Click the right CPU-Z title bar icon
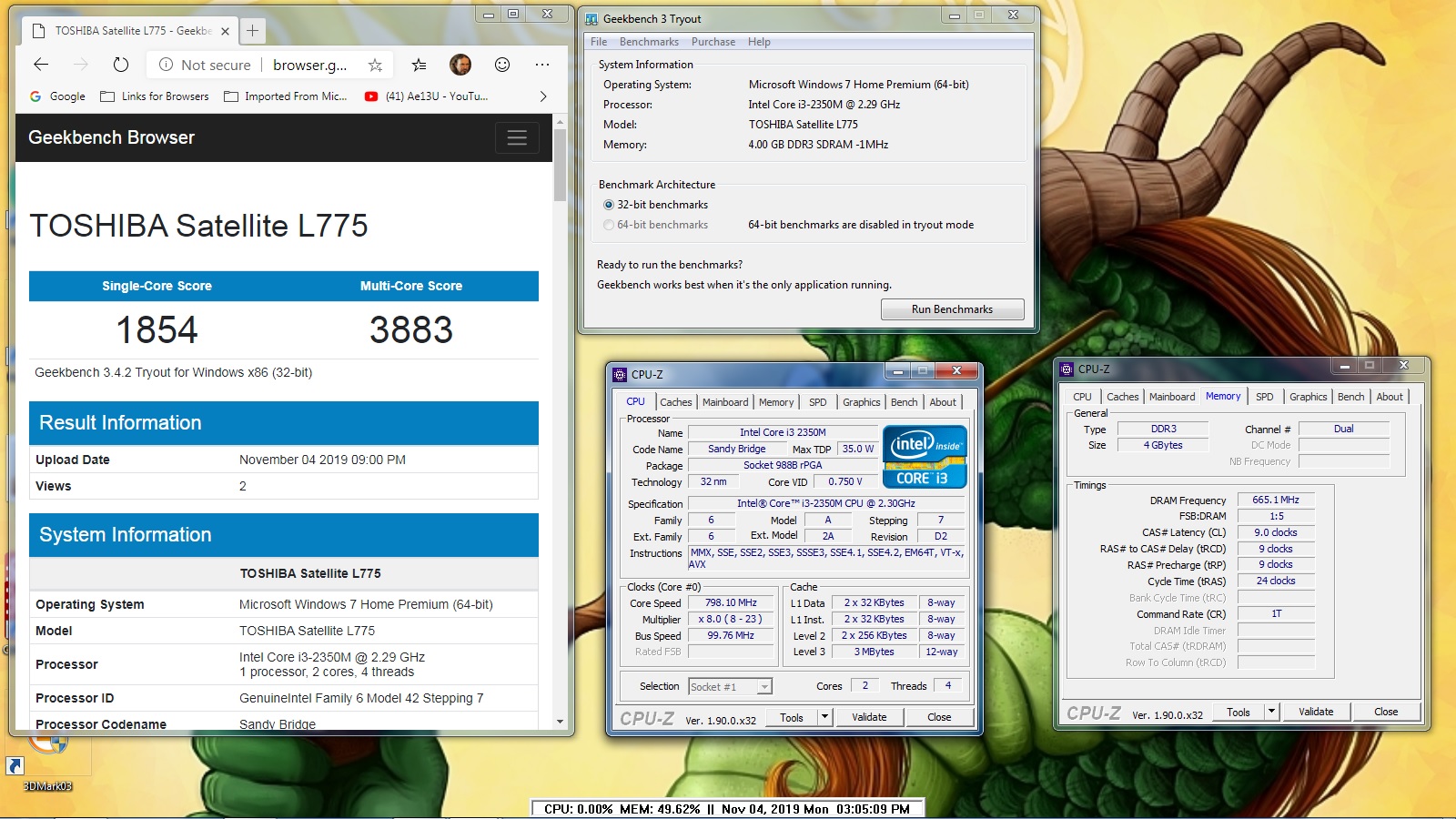Viewport: 1456px width, 819px height. tap(1067, 369)
